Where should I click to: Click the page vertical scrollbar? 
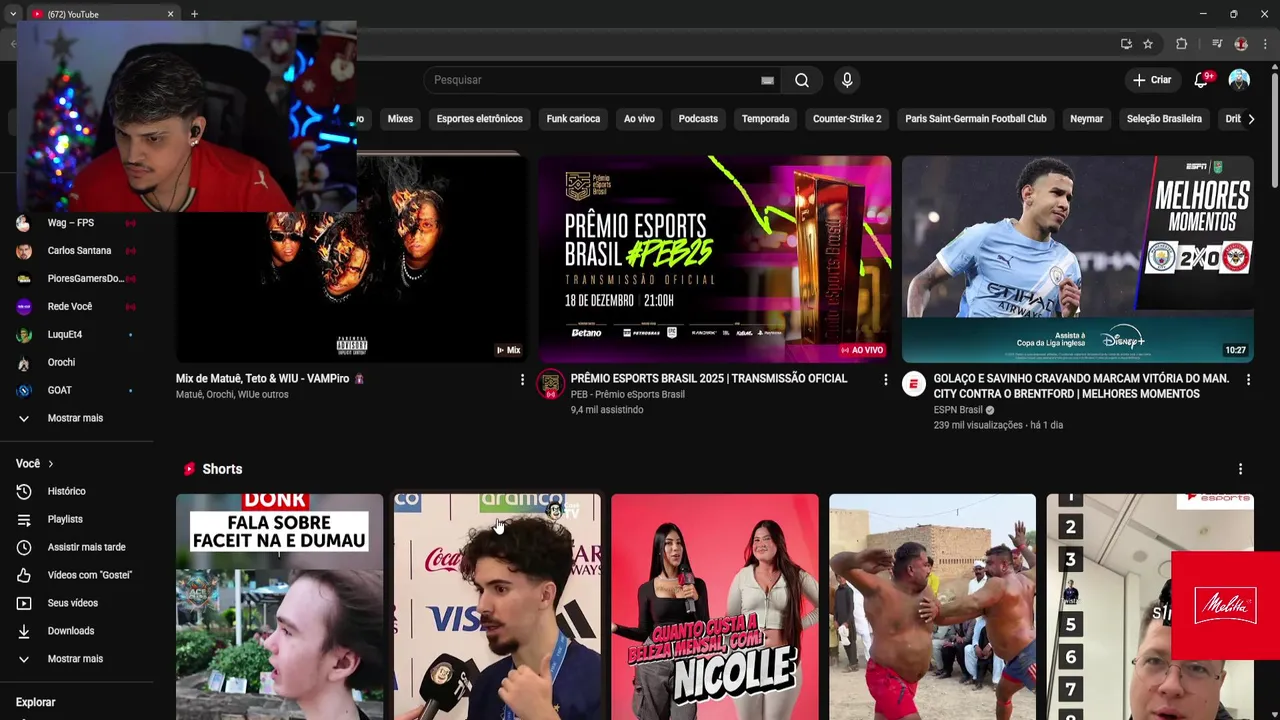(1274, 130)
